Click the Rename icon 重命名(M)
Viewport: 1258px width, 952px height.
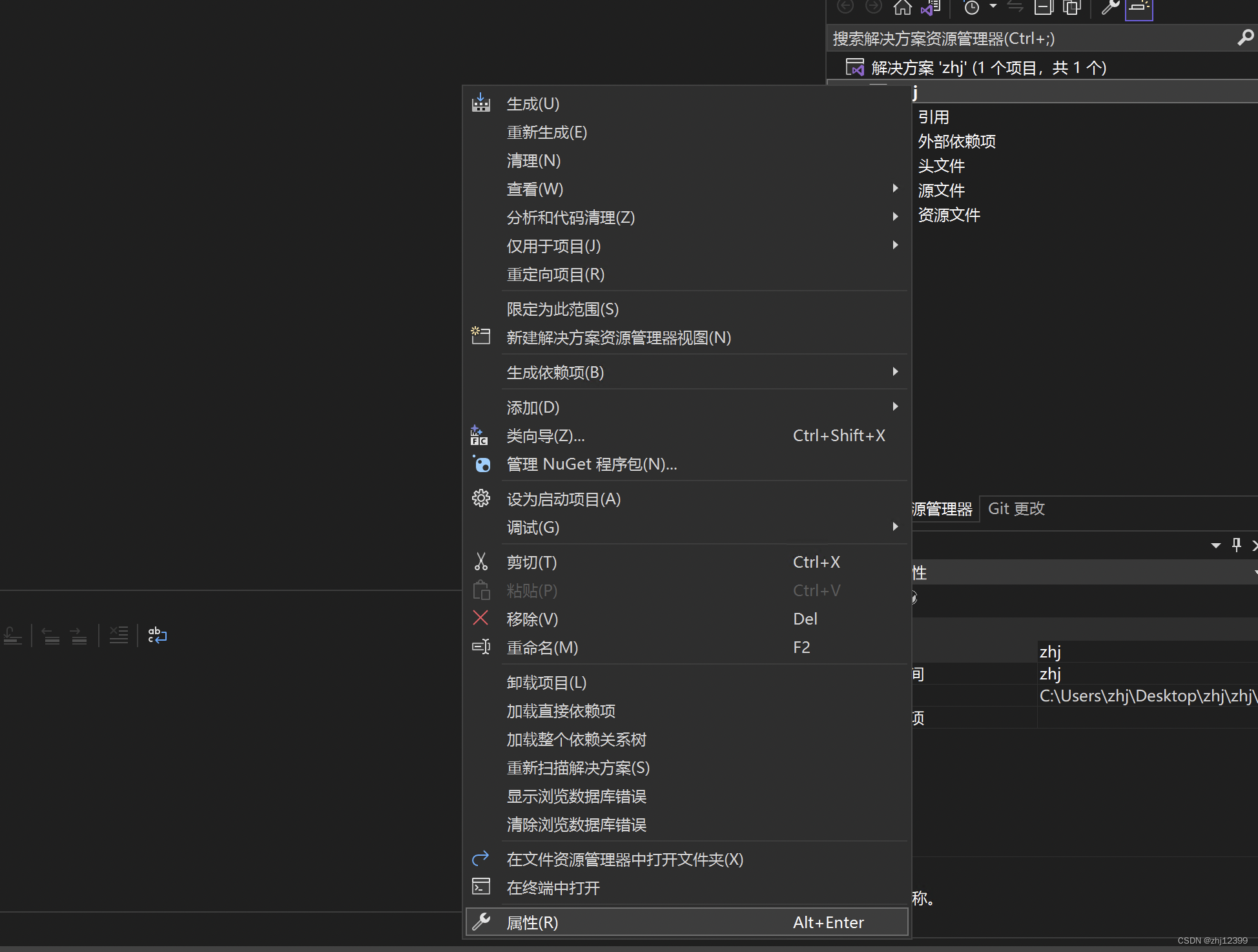[x=481, y=647]
